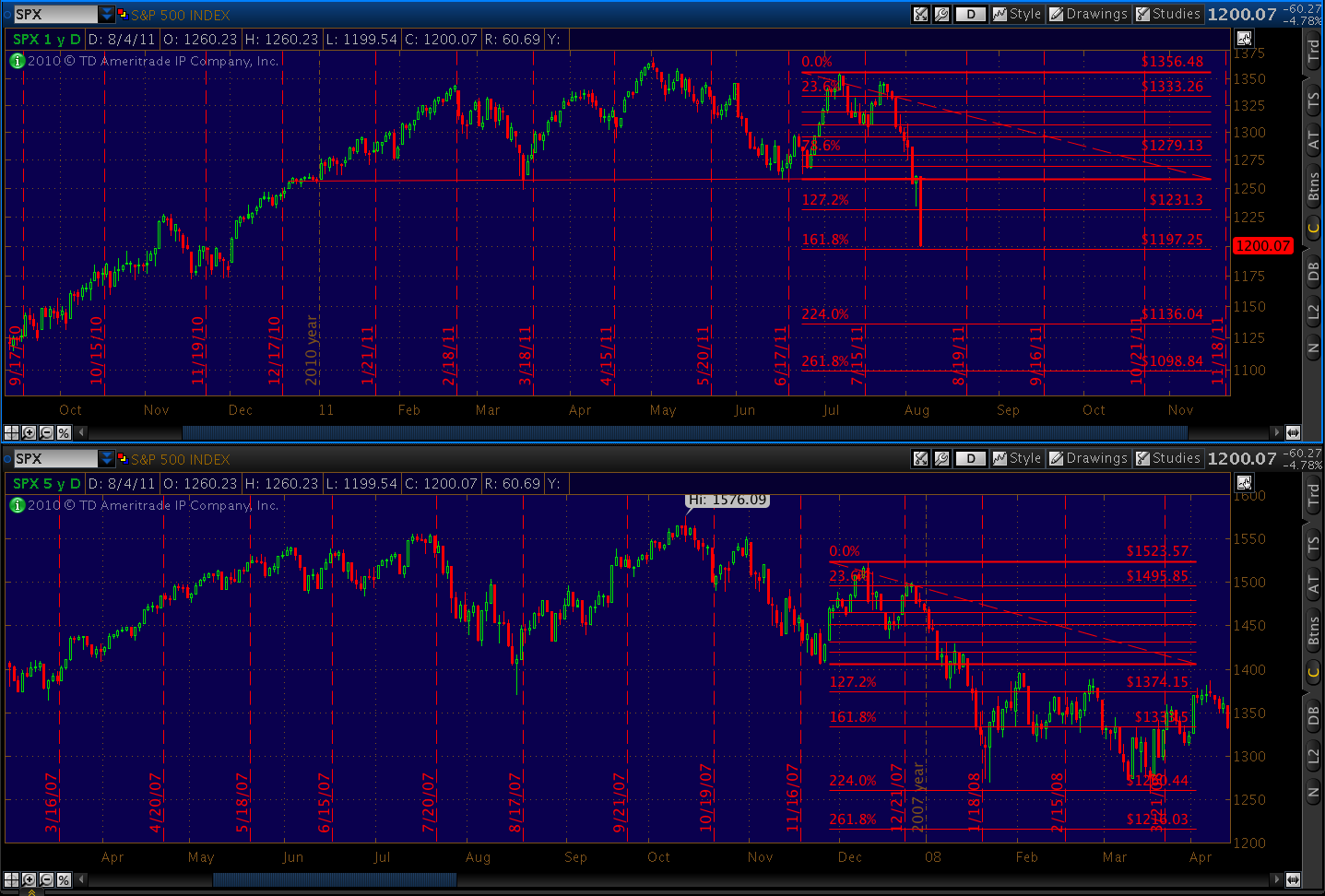1325x896 pixels.
Task: Open upper chart's L2 side tab
Action: [x=1313, y=312]
